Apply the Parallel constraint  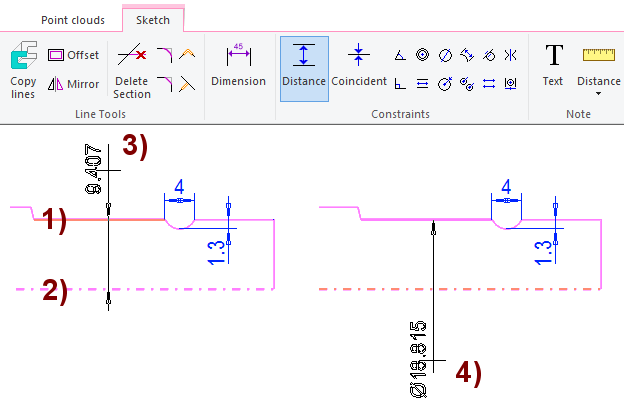[x=422, y=84]
